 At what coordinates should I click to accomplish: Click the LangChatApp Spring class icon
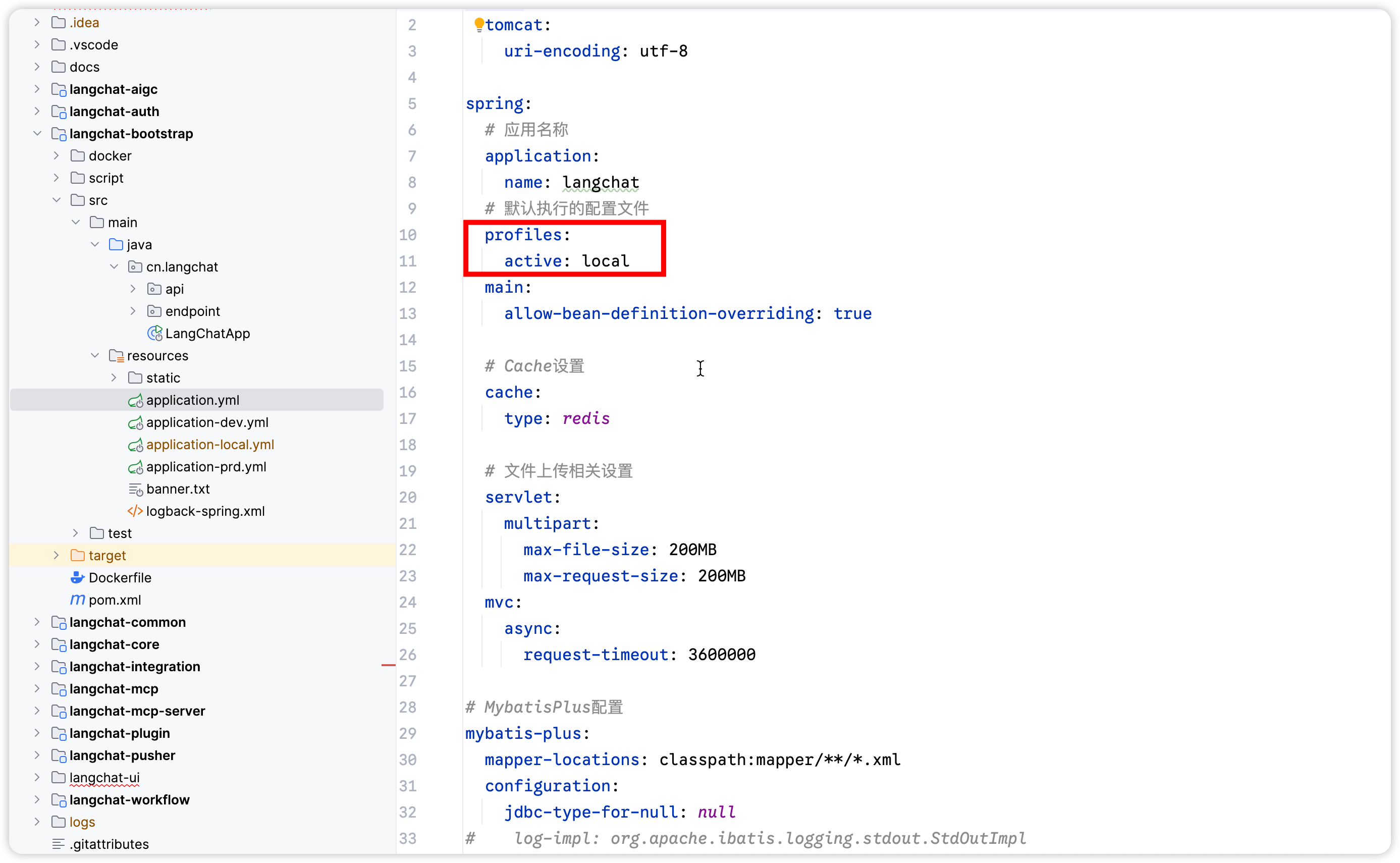[154, 333]
